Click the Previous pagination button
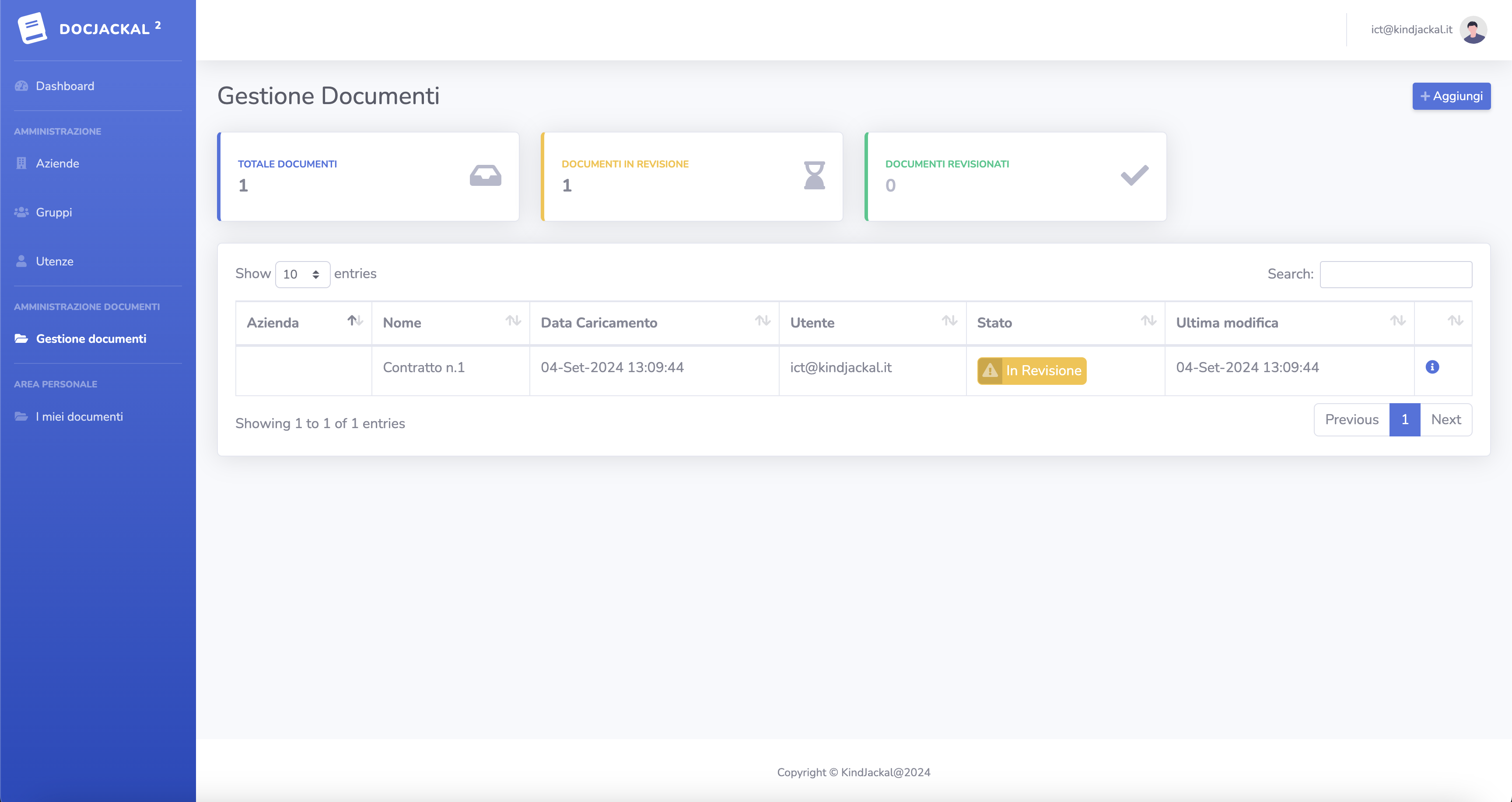The height and width of the screenshot is (802, 1512). (1351, 419)
